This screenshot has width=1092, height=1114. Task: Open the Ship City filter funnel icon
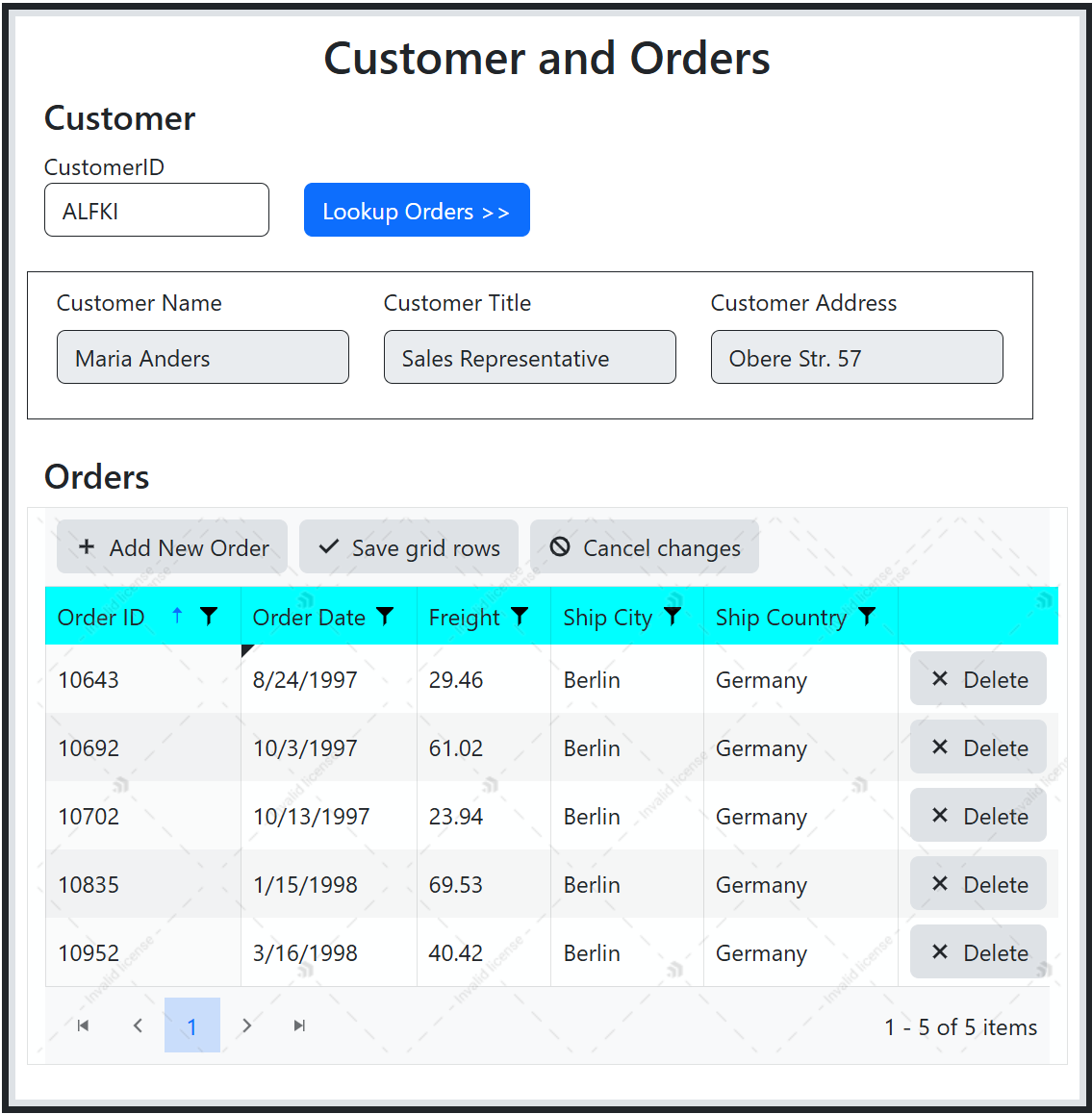tap(673, 616)
